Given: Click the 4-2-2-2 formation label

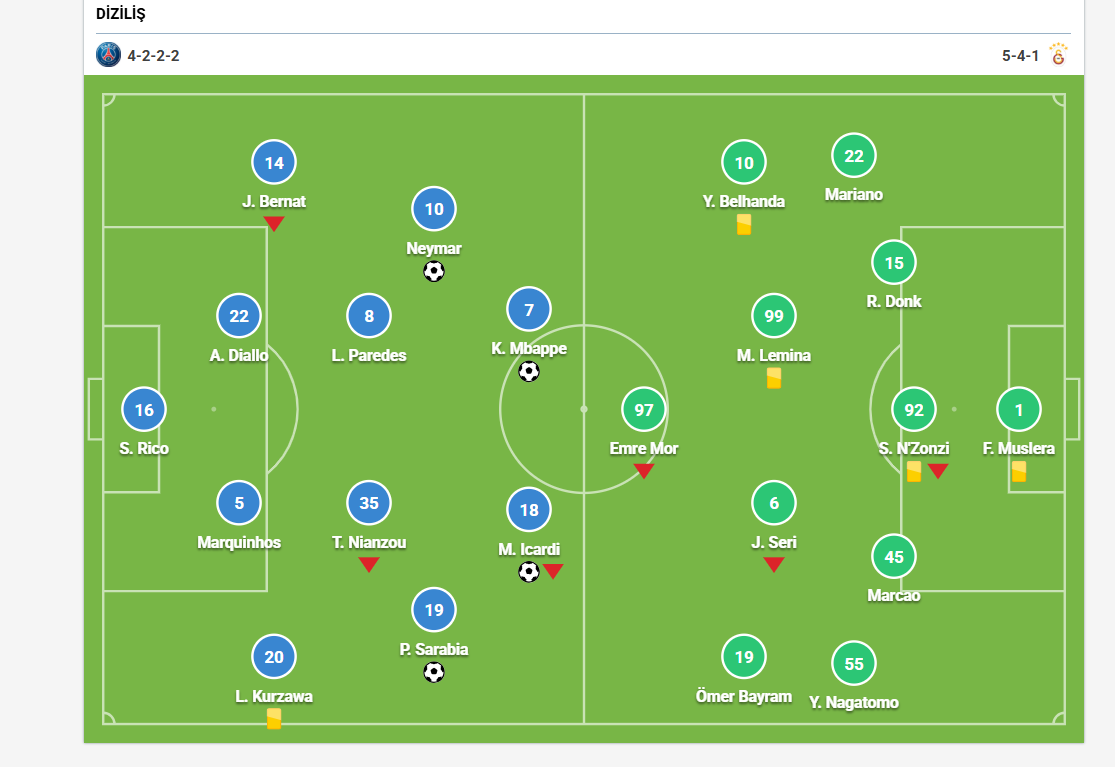Looking at the screenshot, I should [x=154, y=55].
